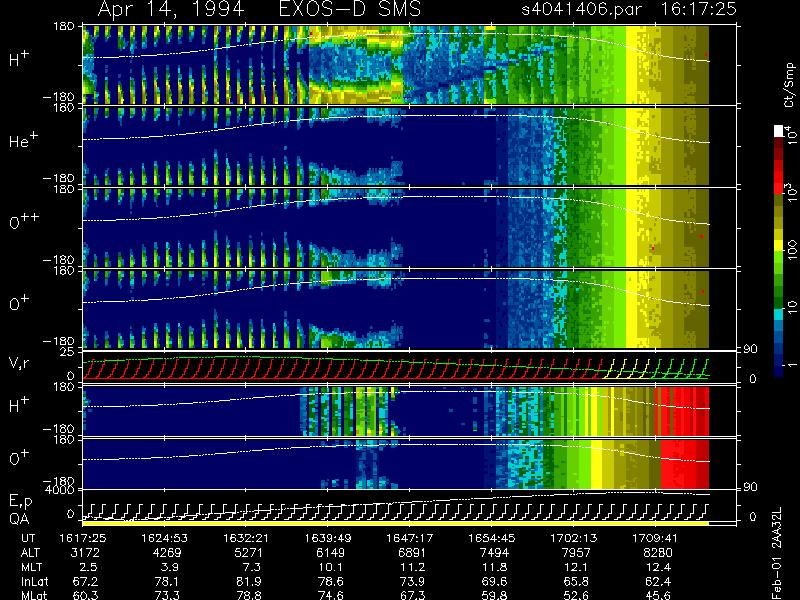Click the MLT value '7.3'
The width and height of the screenshot is (800, 600).
tap(253, 567)
